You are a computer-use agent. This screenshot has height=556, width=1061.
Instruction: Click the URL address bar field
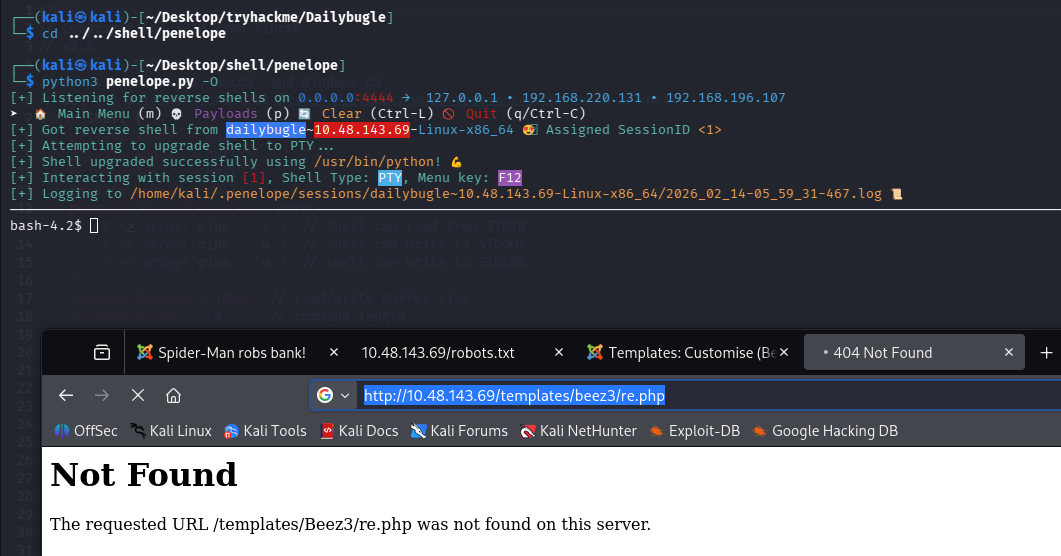700,395
